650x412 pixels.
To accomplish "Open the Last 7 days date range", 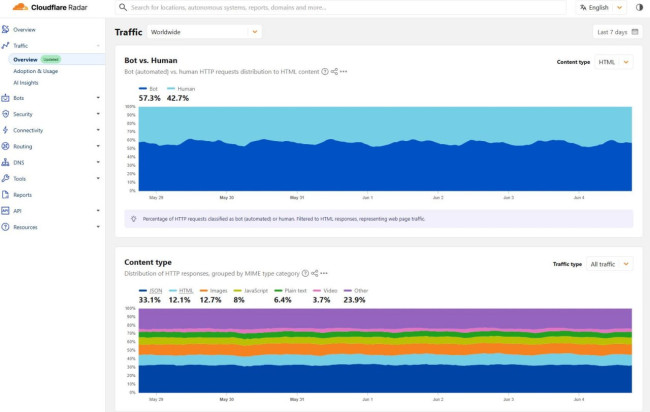I will point(617,32).
